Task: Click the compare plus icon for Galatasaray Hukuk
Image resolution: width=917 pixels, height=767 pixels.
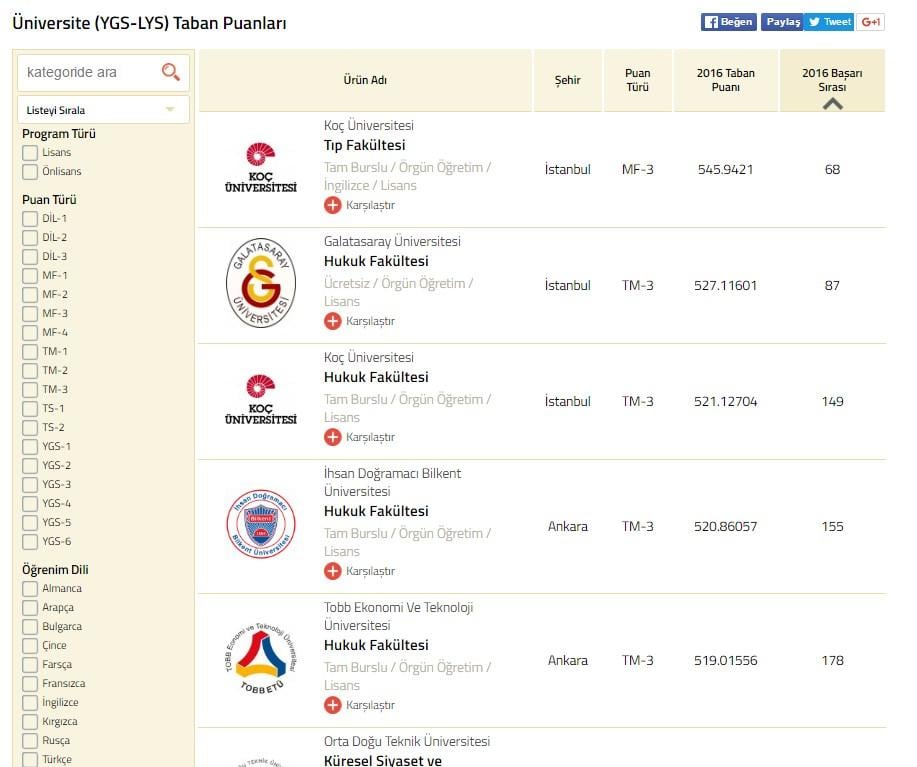Action: pos(333,321)
